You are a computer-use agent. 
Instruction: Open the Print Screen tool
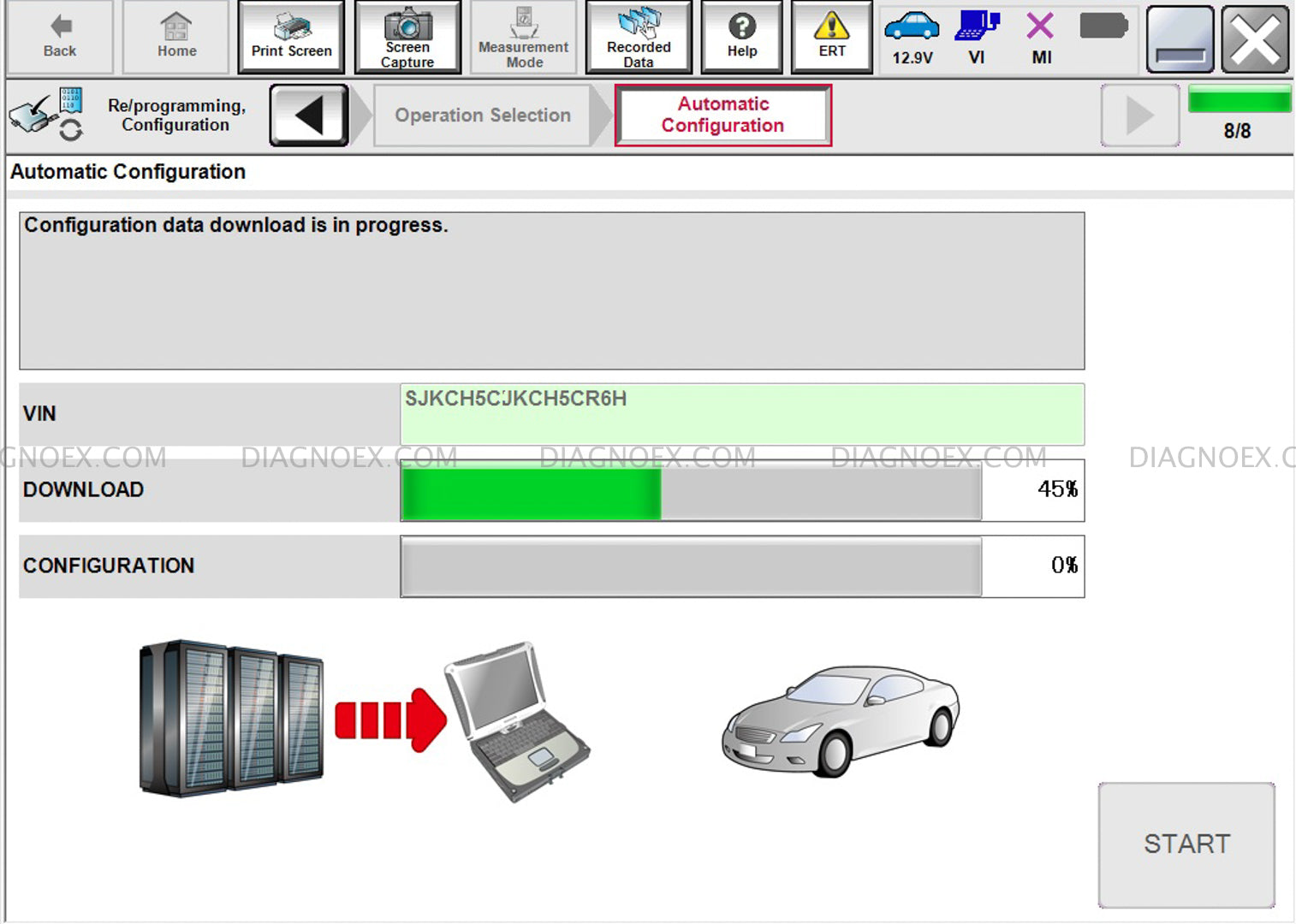291,37
